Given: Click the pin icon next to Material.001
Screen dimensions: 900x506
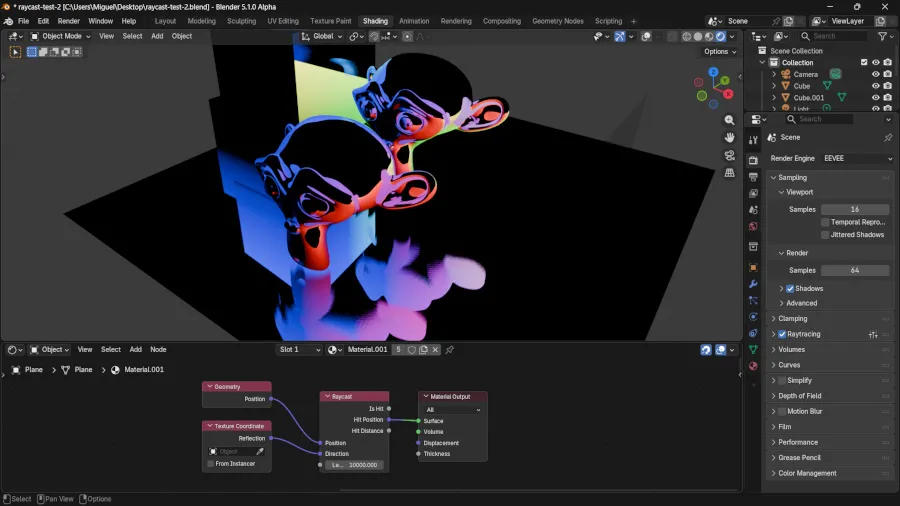Looking at the screenshot, I should 450,350.
